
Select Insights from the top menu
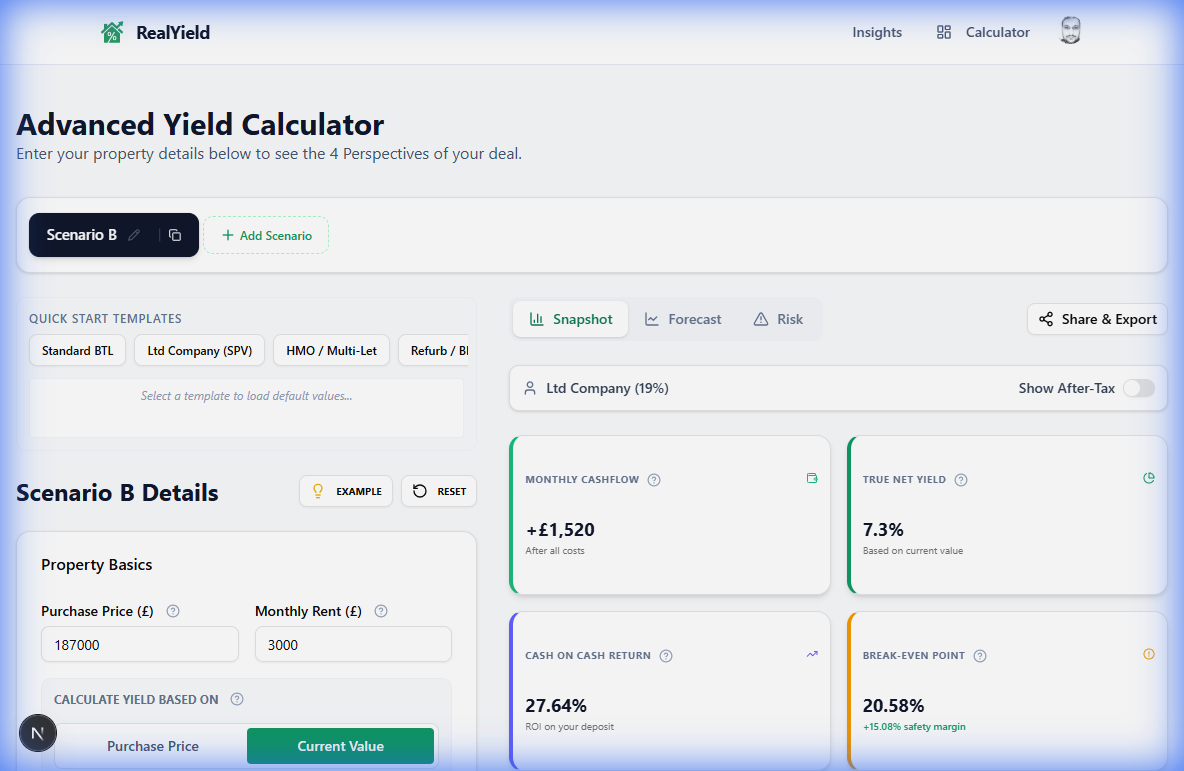(877, 31)
